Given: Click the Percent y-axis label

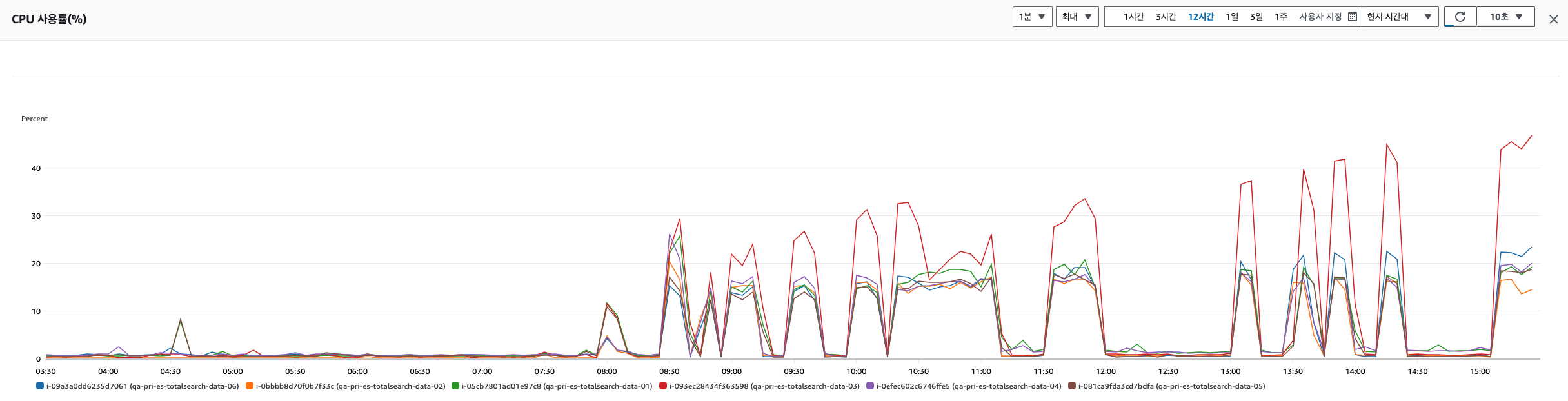Looking at the screenshot, I should 34,119.
